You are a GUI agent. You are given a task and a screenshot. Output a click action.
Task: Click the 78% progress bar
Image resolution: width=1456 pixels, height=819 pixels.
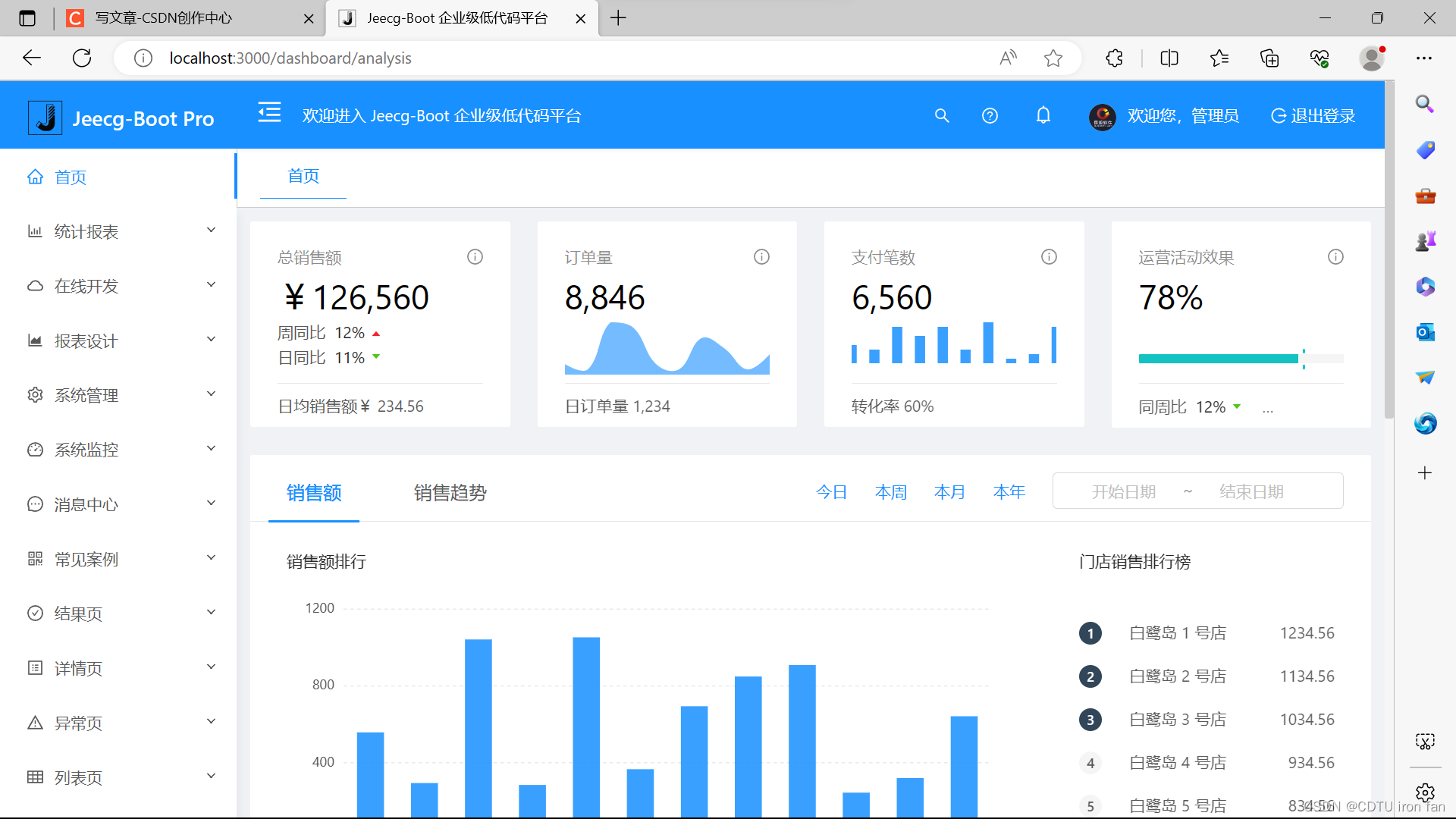coord(1241,359)
